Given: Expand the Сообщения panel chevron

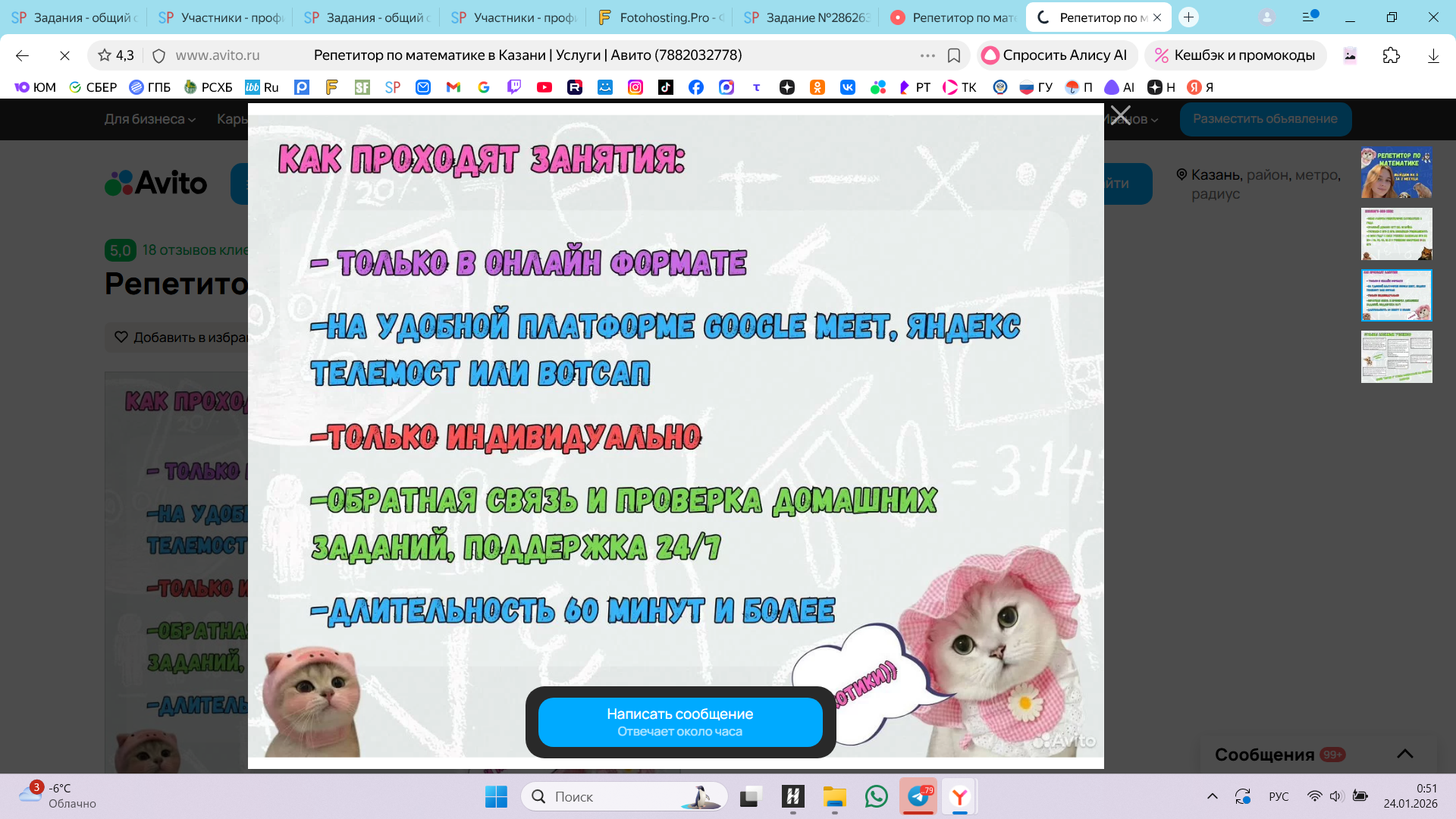Looking at the screenshot, I should 1404,754.
